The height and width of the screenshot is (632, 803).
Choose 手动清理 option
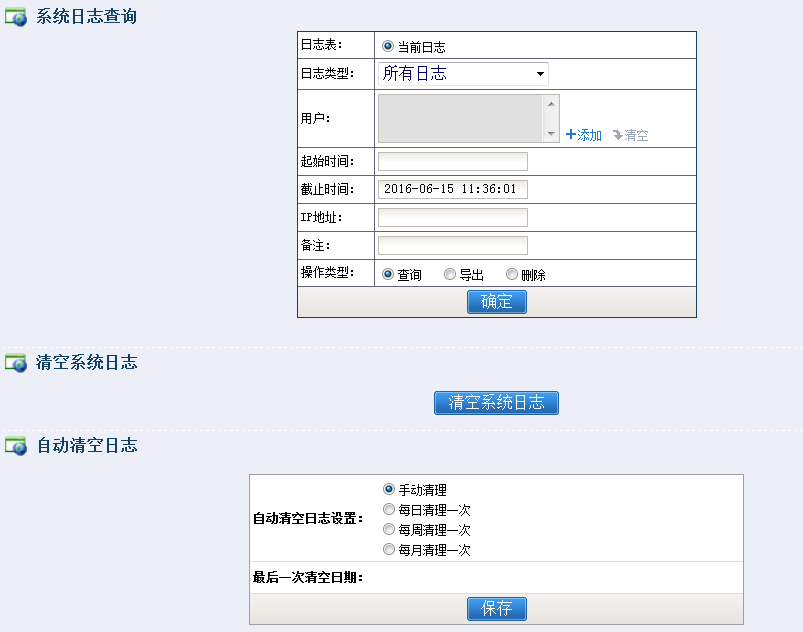(x=389, y=489)
